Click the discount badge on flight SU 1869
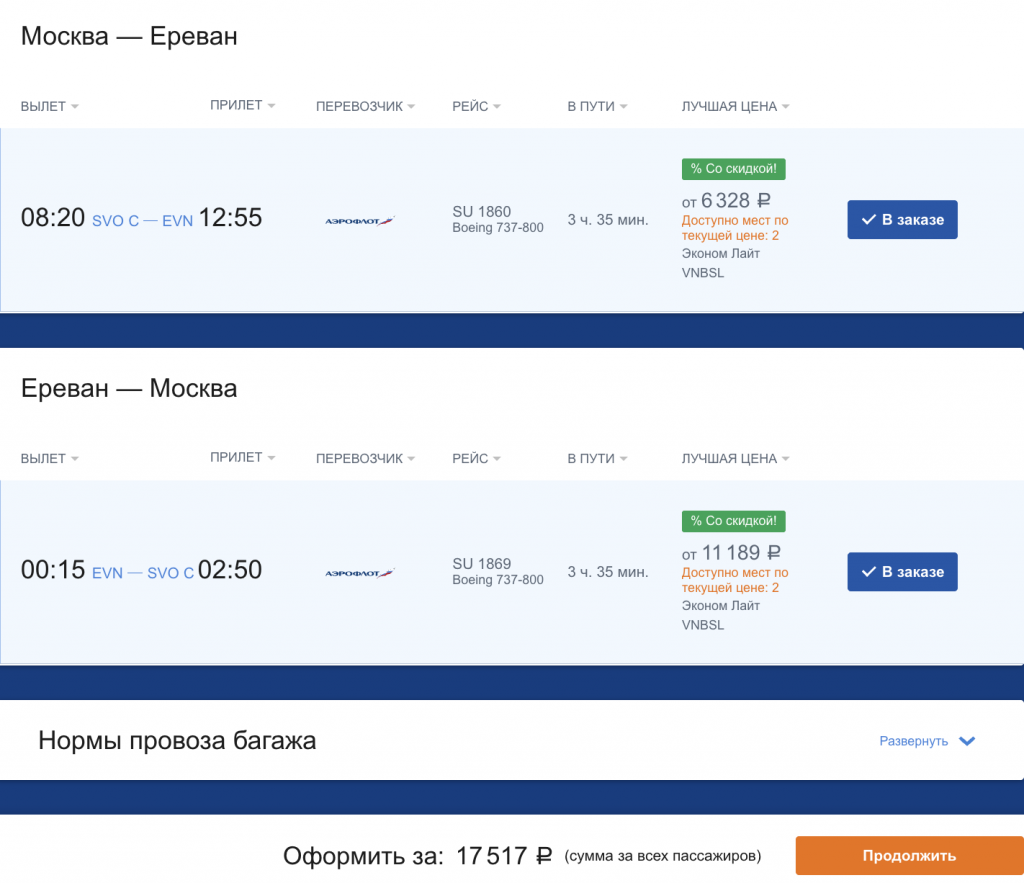1024x883 pixels. click(733, 521)
